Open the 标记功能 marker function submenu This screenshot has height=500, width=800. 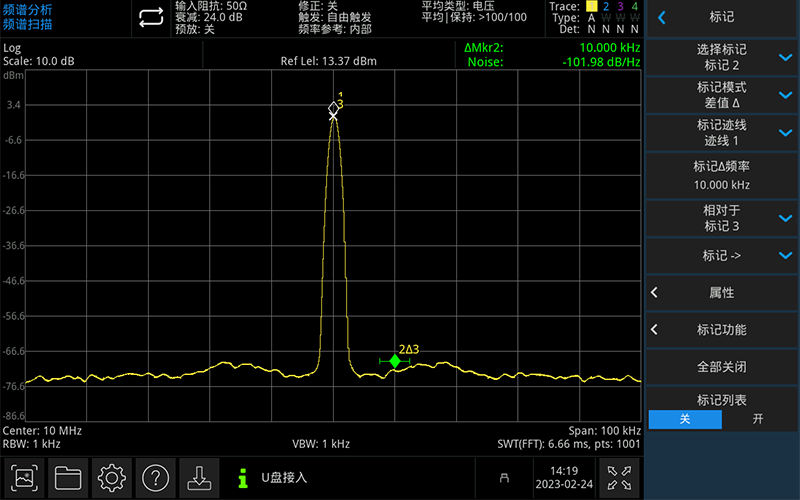[722, 330]
